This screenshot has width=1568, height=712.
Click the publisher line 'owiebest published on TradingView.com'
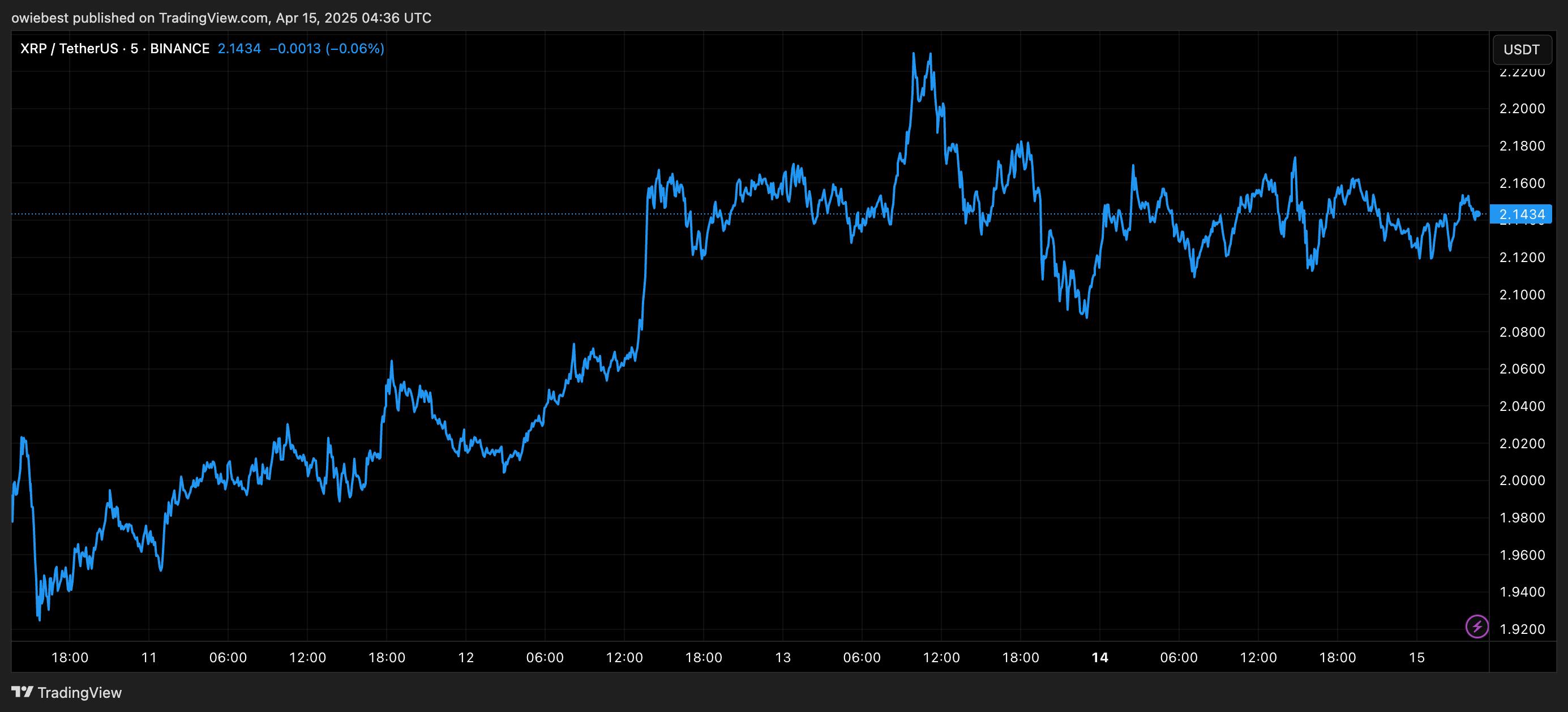click(x=139, y=18)
